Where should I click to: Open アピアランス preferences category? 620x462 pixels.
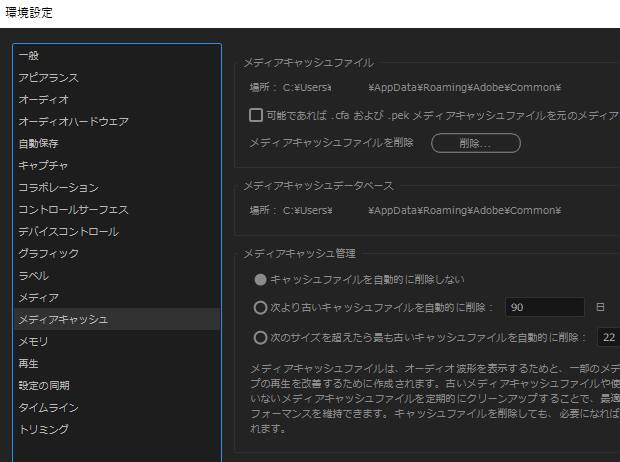click(x=48, y=78)
